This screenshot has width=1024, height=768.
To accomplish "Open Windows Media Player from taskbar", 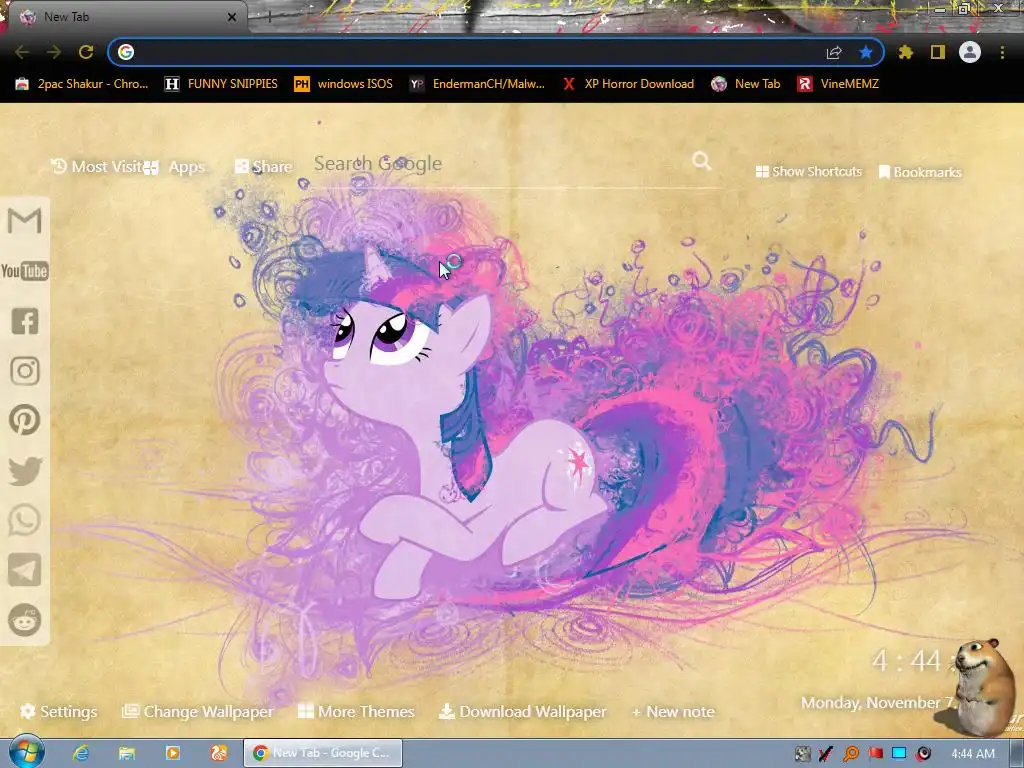I will click(173, 753).
